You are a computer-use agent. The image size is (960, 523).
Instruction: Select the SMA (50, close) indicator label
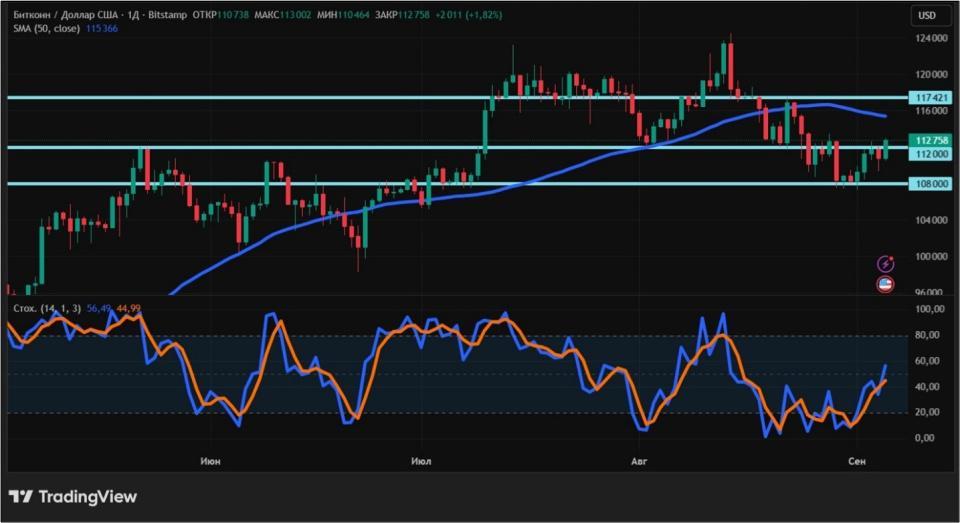[47, 29]
